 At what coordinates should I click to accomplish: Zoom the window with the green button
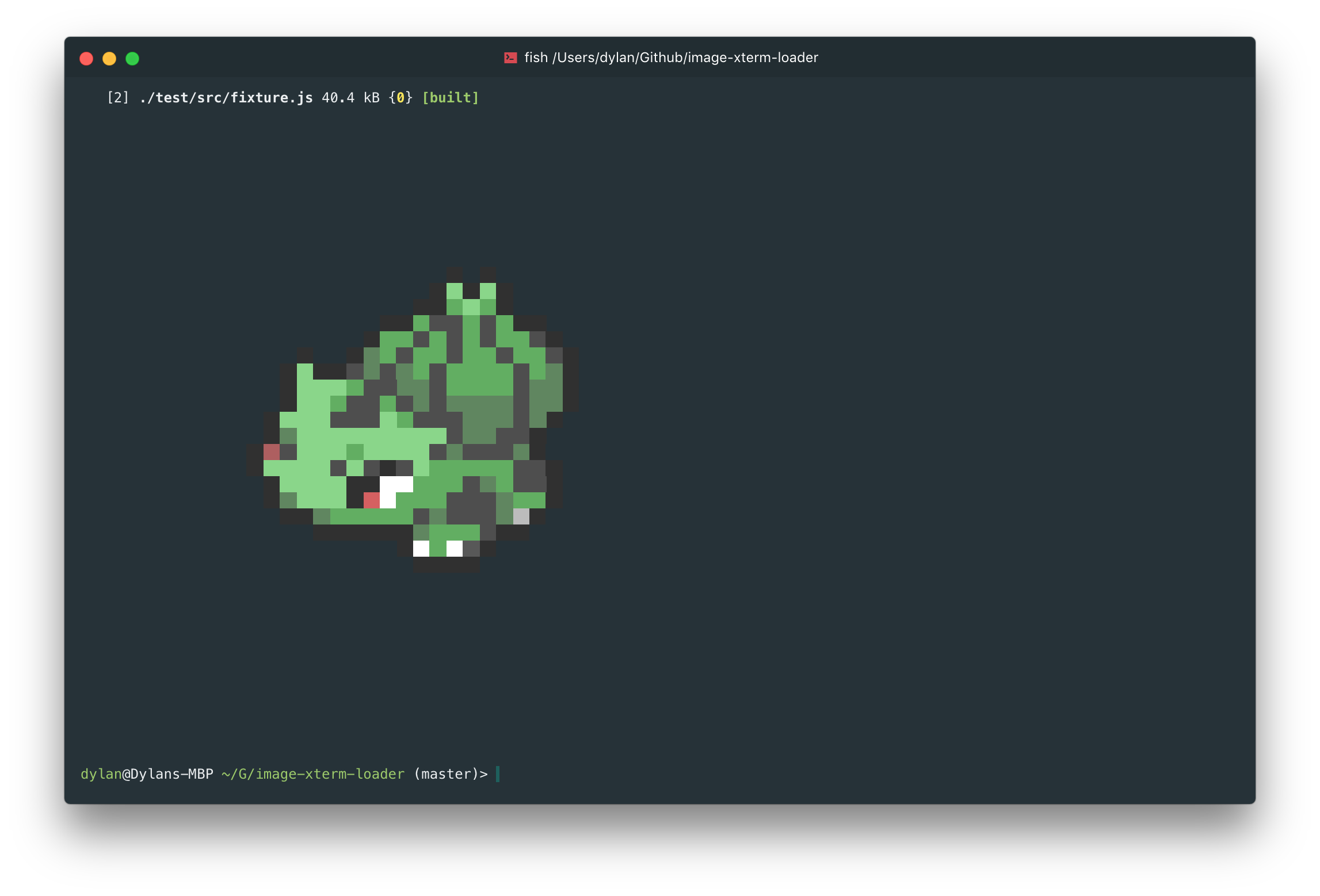[x=132, y=59]
